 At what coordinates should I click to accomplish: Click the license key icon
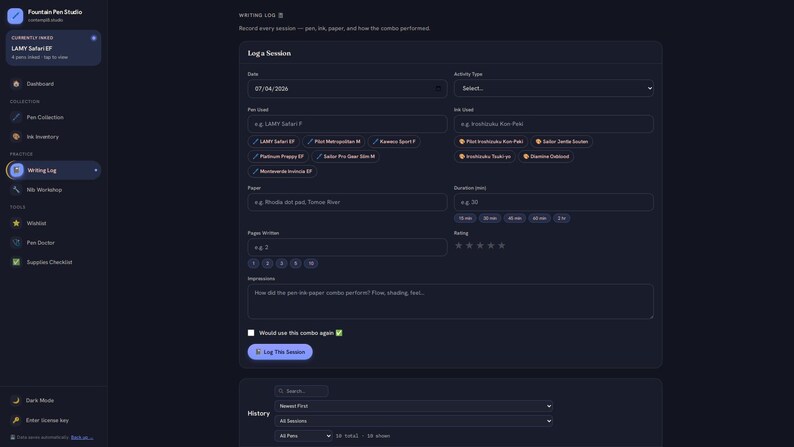click(x=16, y=420)
